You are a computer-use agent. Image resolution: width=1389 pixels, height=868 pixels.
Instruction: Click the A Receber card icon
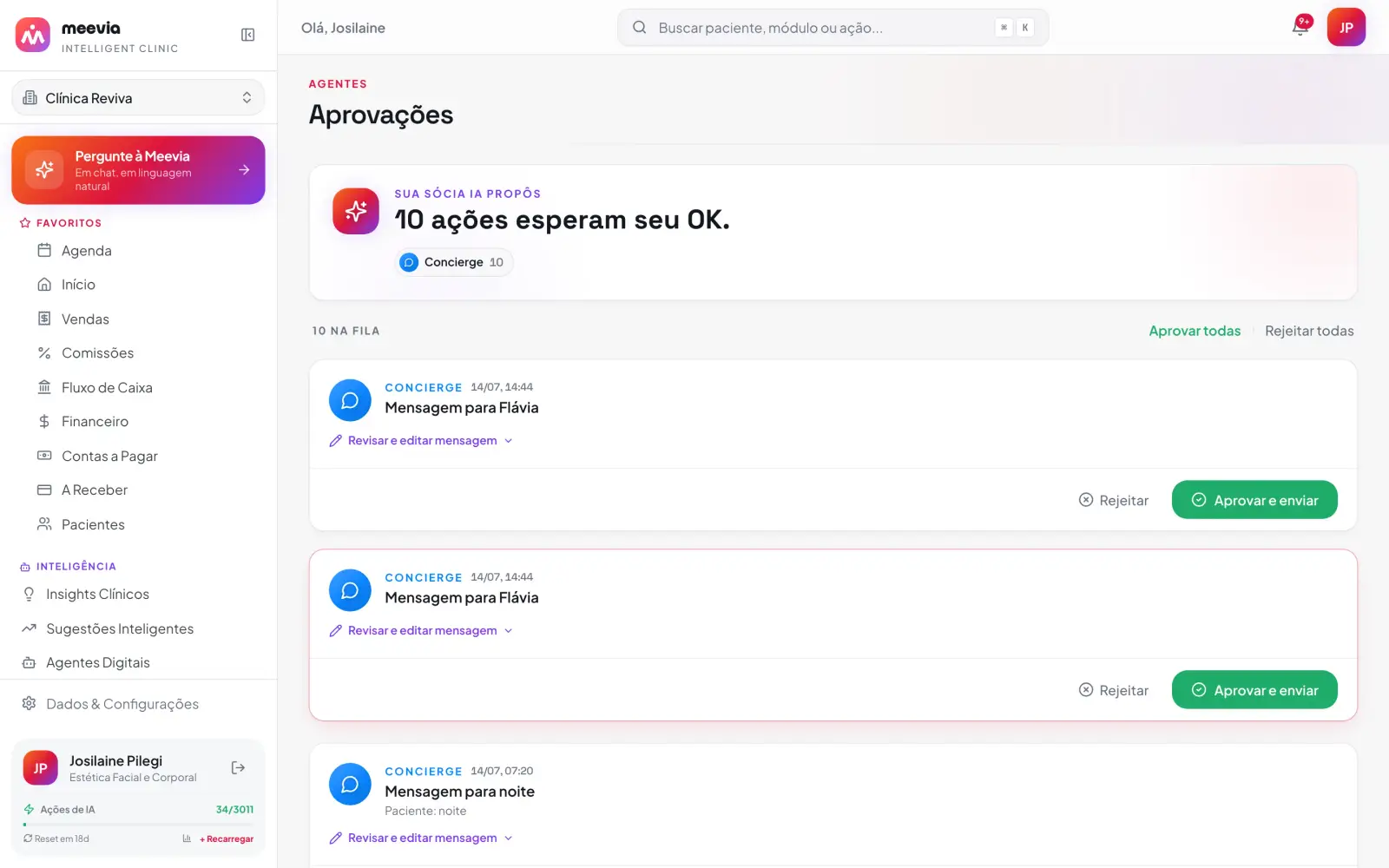coord(44,490)
